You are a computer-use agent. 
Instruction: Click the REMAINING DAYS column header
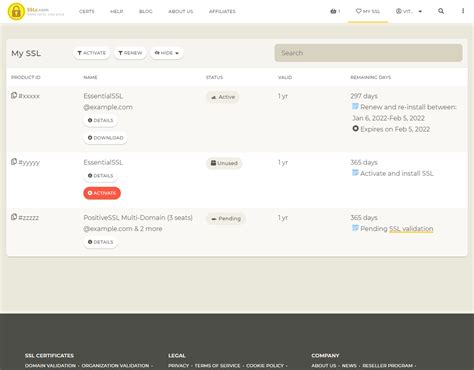click(x=371, y=77)
